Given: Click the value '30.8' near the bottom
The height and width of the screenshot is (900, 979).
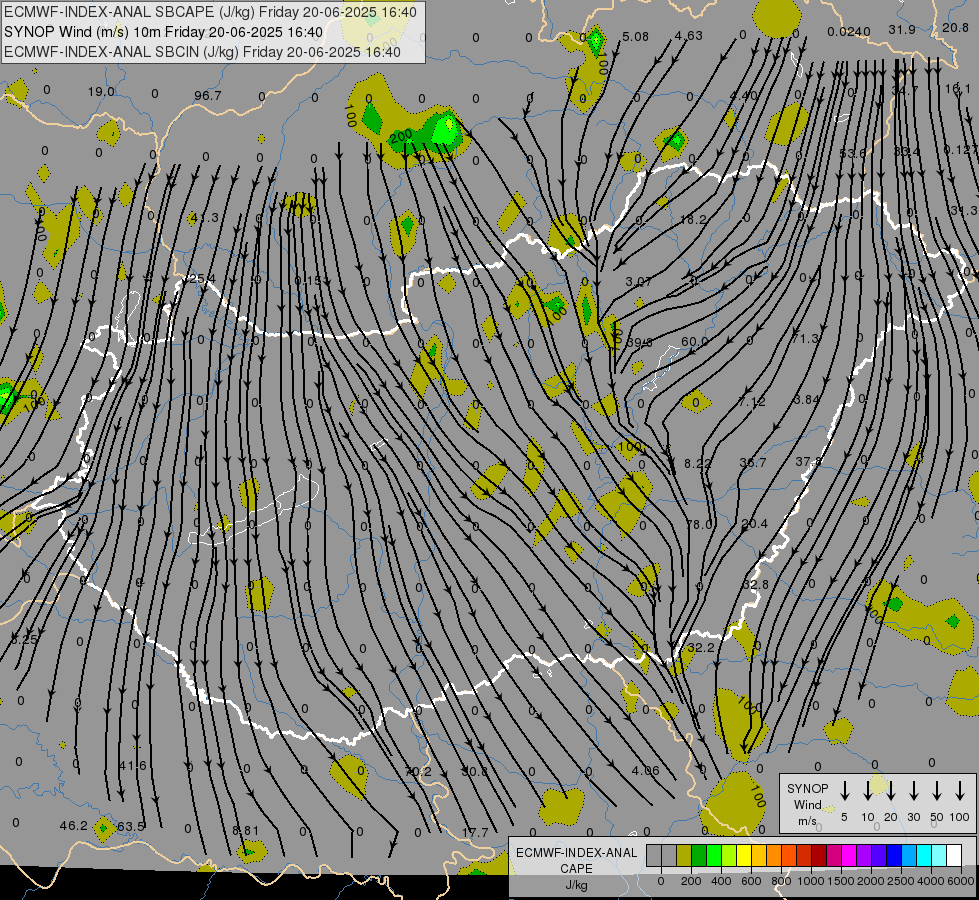Looking at the screenshot, I should tap(475, 771).
